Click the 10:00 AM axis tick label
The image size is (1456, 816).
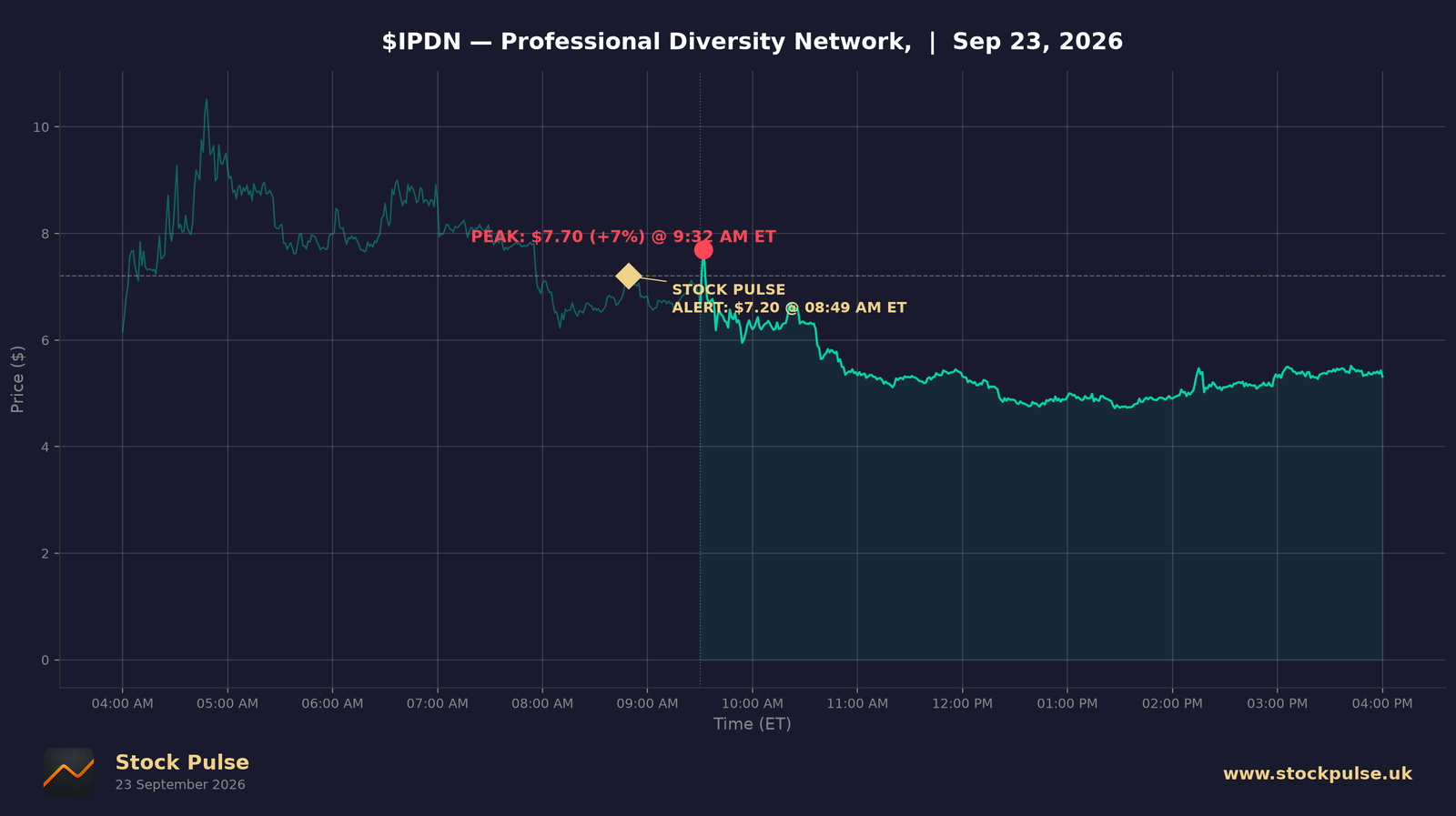753,703
